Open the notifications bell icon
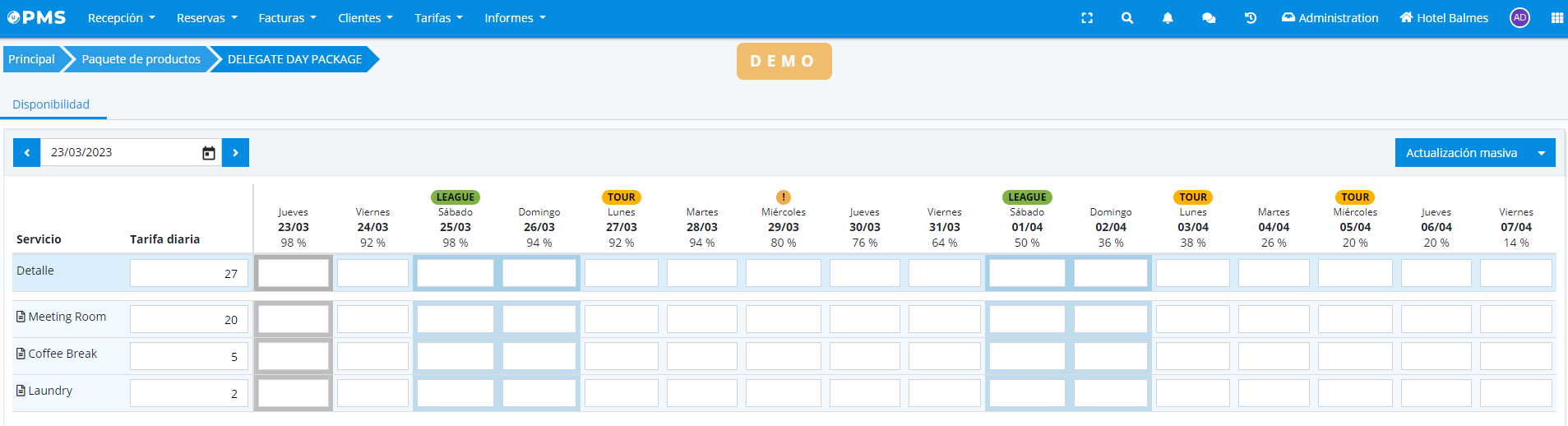 click(x=1168, y=18)
